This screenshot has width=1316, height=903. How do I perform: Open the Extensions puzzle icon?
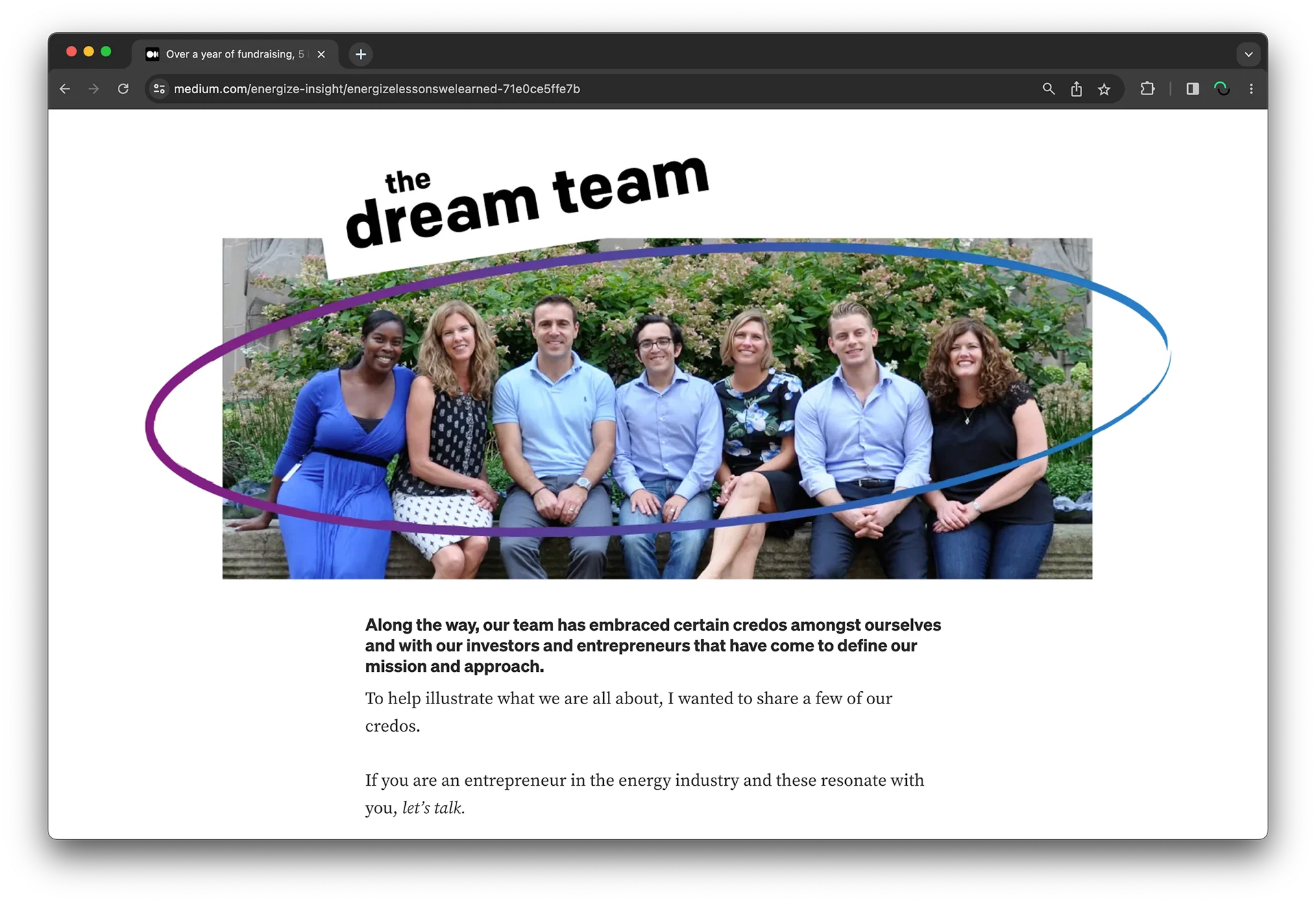(1147, 89)
